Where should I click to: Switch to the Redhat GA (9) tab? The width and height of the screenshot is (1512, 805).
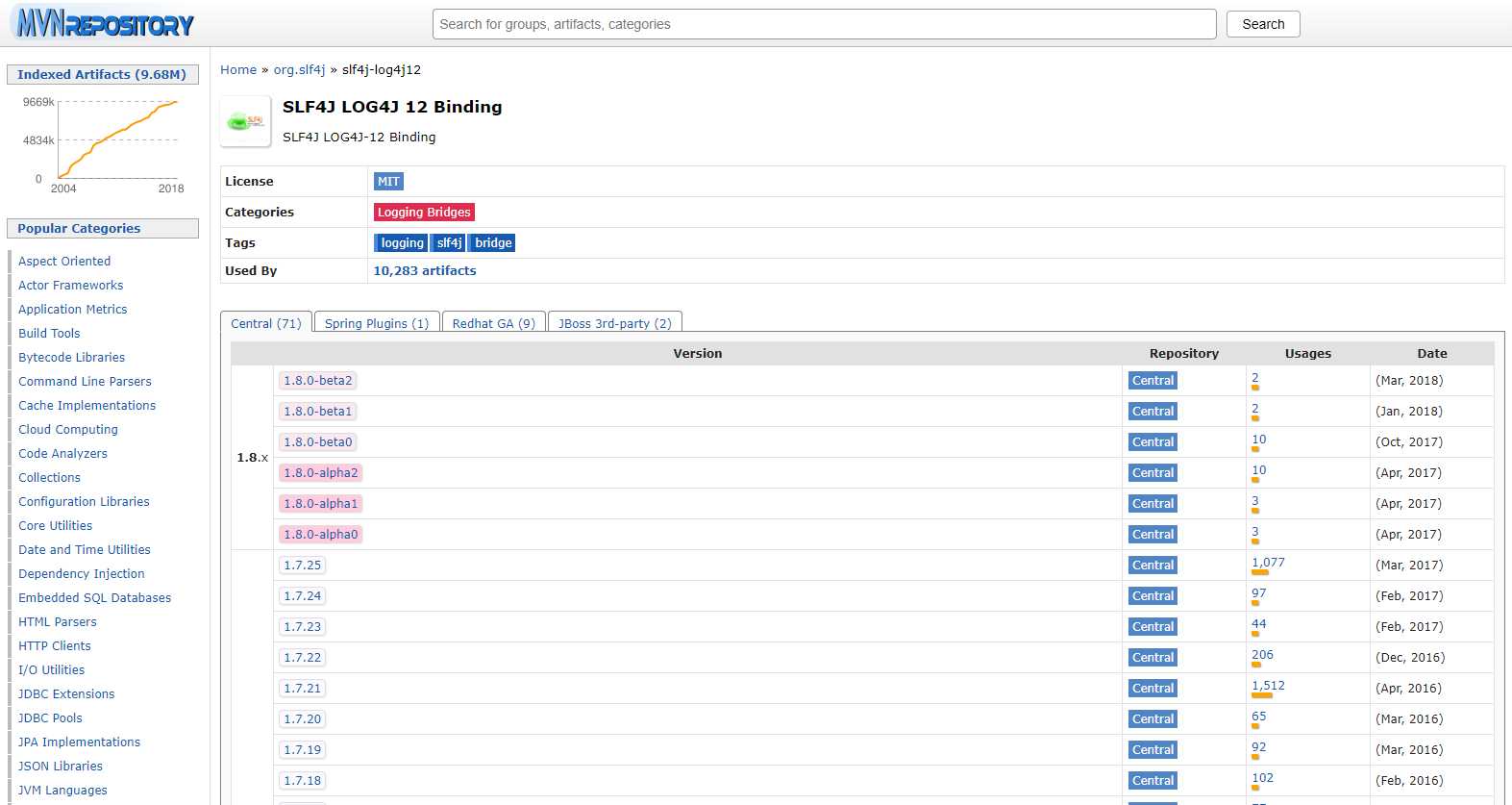[x=494, y=323]
